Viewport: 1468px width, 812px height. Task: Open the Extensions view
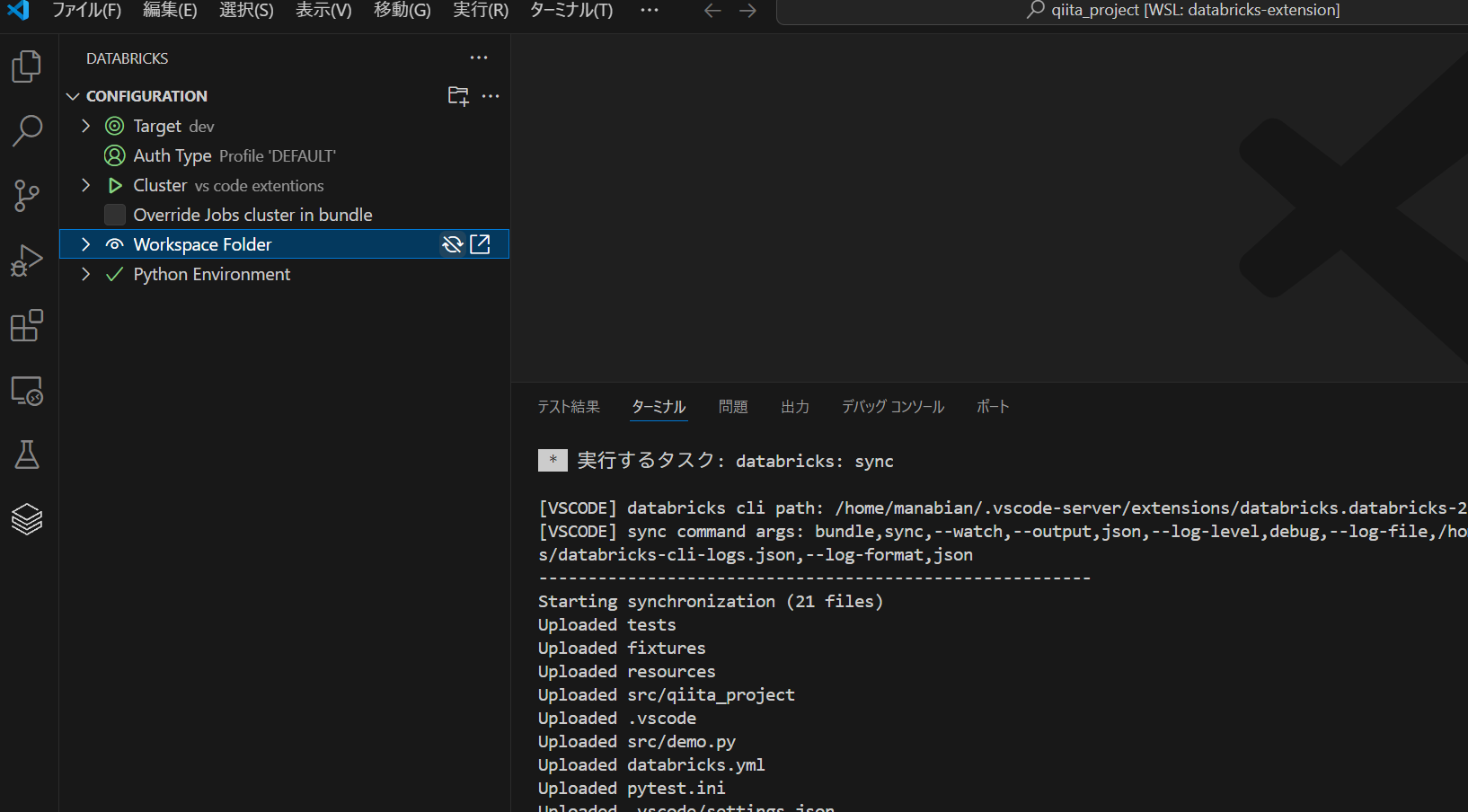[x=27, y=325]
